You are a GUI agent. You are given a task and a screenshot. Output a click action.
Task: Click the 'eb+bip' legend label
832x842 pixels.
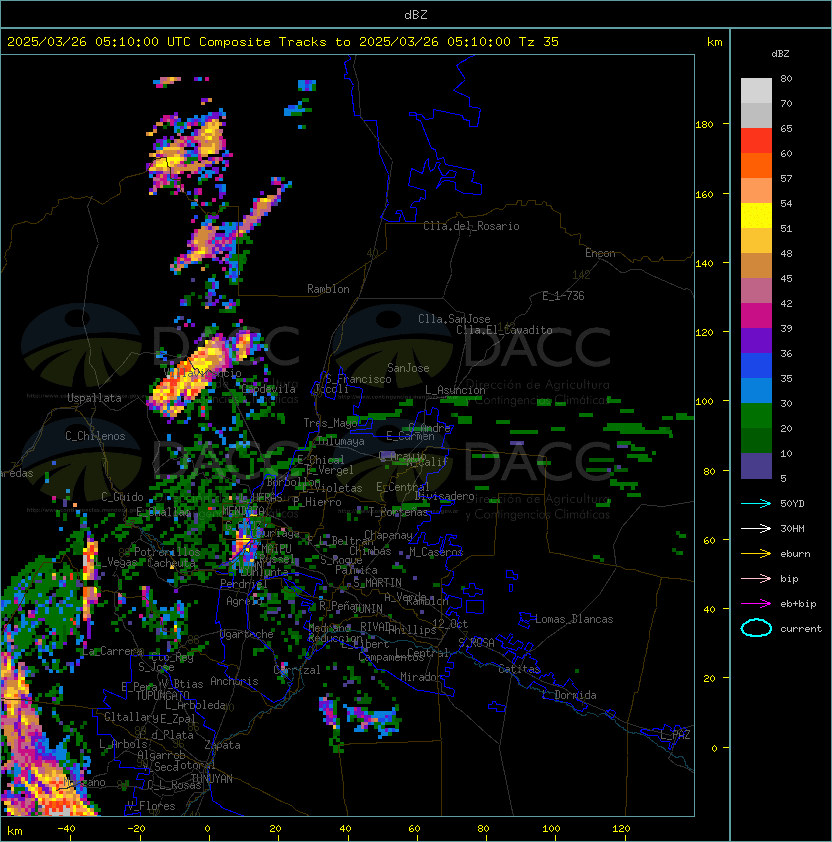[798, 604]
